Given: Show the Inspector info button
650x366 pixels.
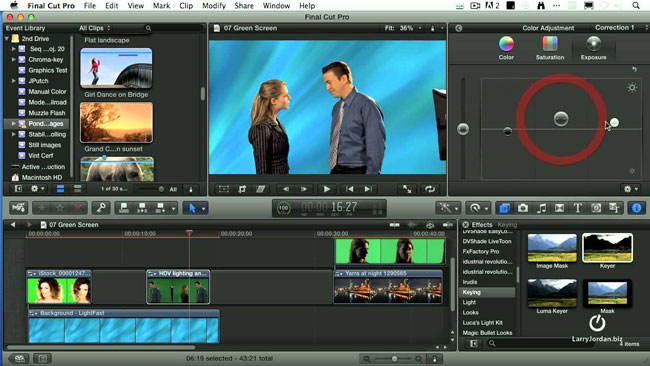Looking at the screenshot, I should [x=637, y=208].
